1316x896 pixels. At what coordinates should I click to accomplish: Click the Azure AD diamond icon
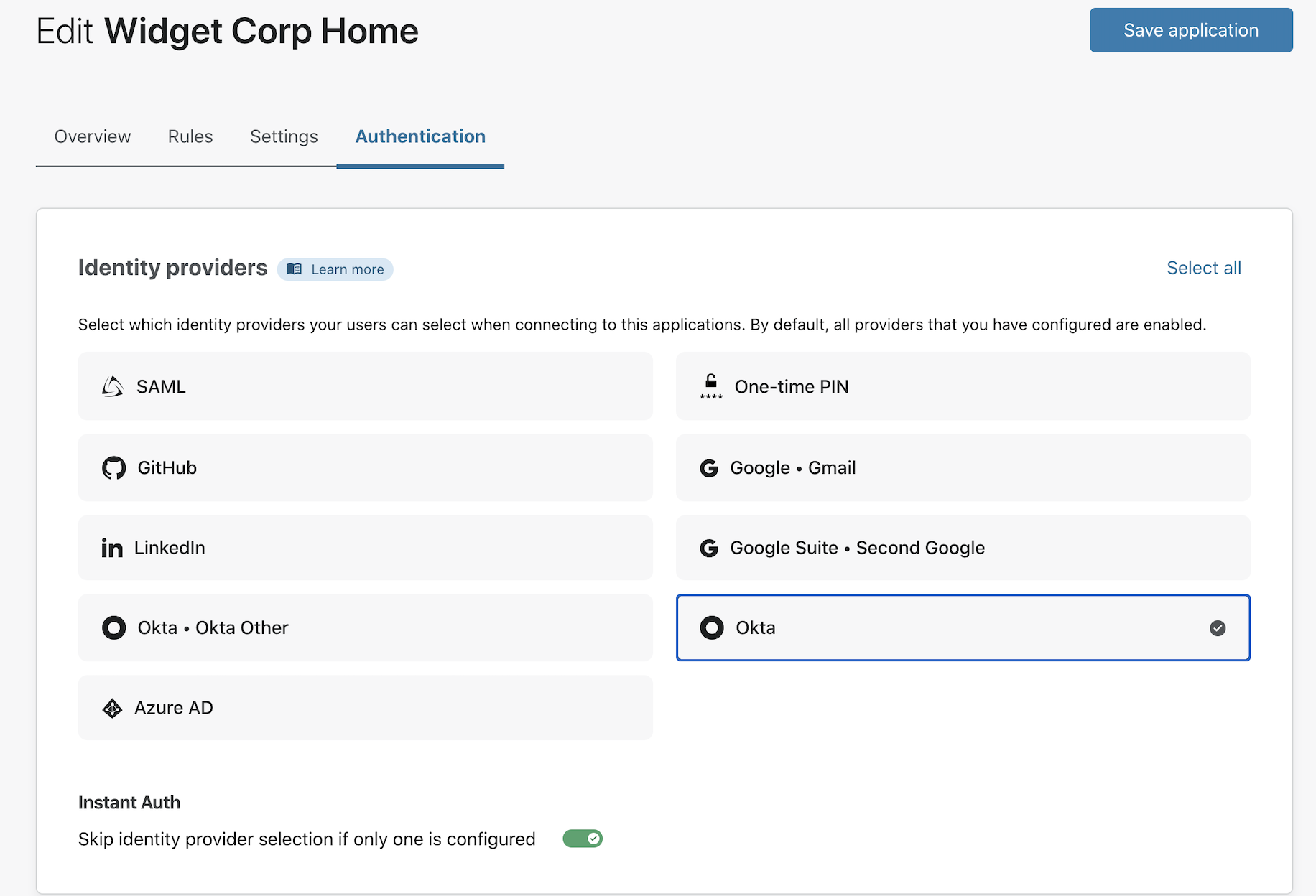pyautogui.click(x=112, y=709)
